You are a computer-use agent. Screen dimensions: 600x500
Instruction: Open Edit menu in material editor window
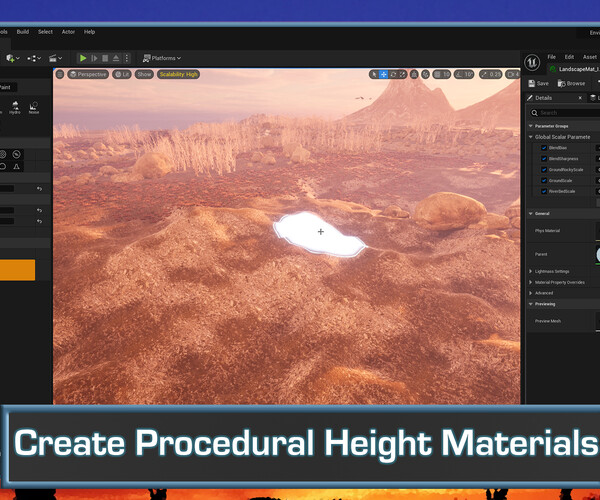[x=569, y=57]
